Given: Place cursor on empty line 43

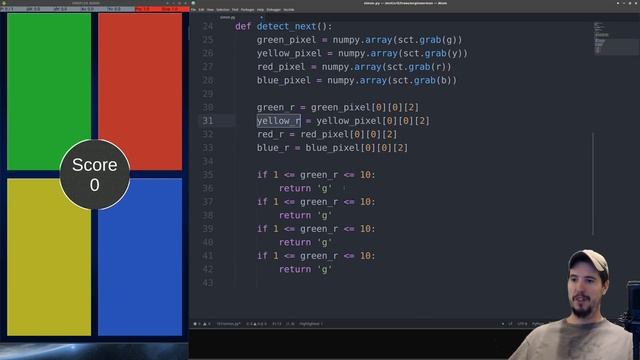Looking at the screenshot, I should click(408, 282).
